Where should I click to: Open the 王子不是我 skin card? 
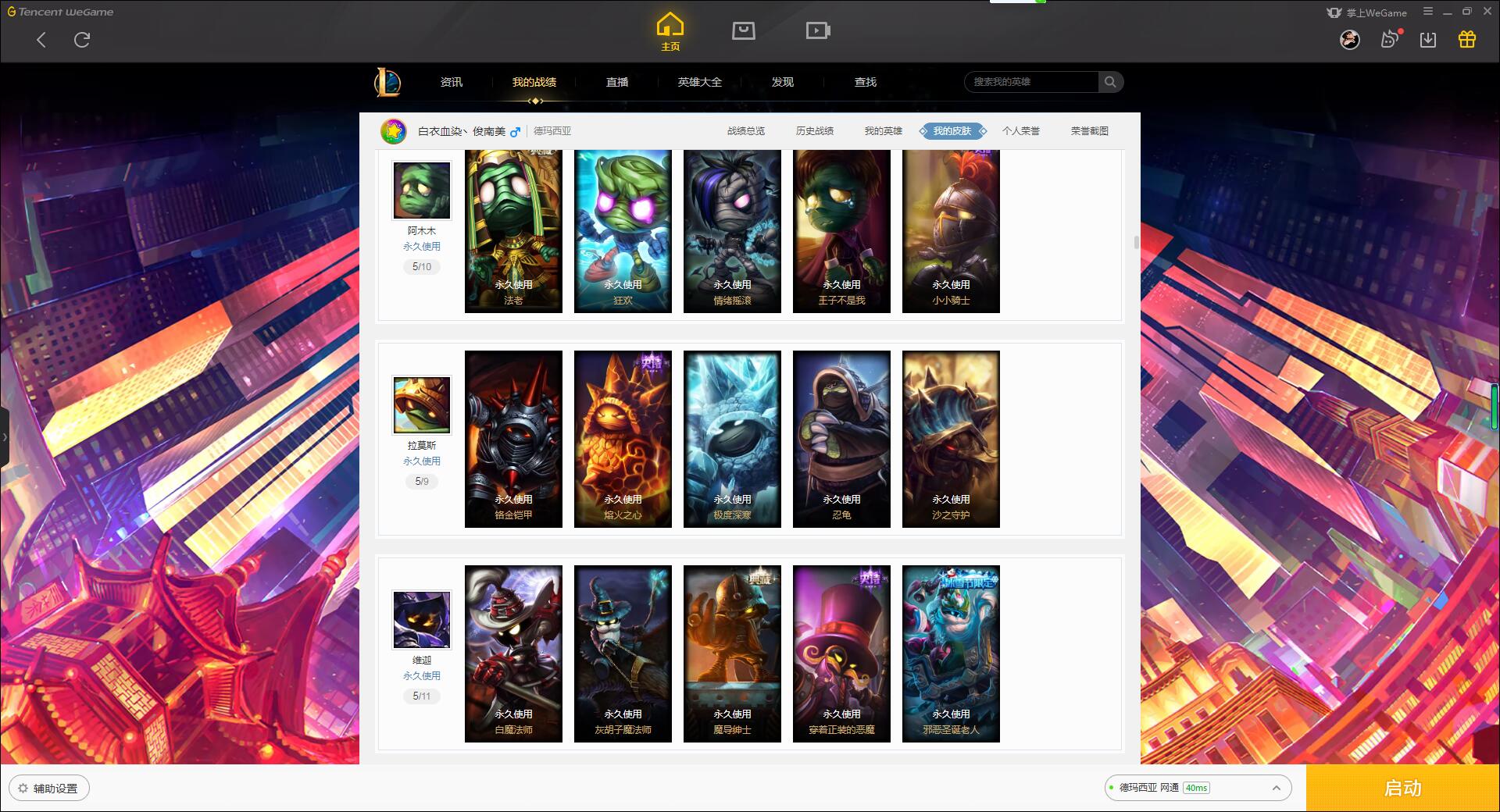click(841, 231)
